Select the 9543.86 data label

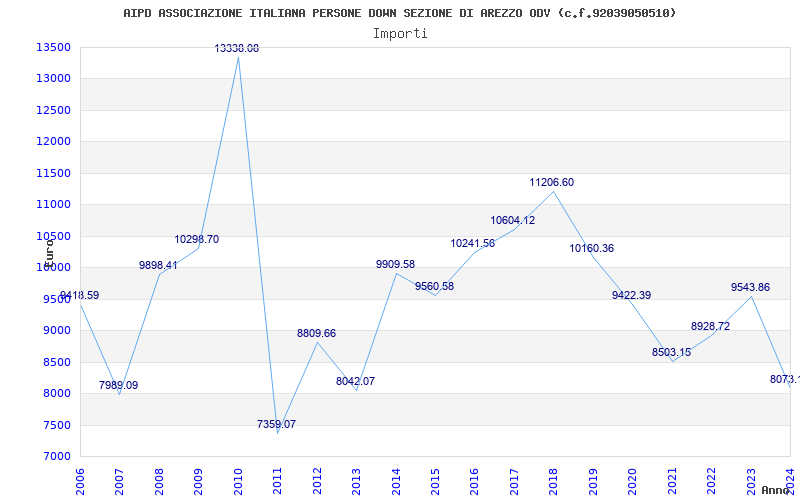751,287
